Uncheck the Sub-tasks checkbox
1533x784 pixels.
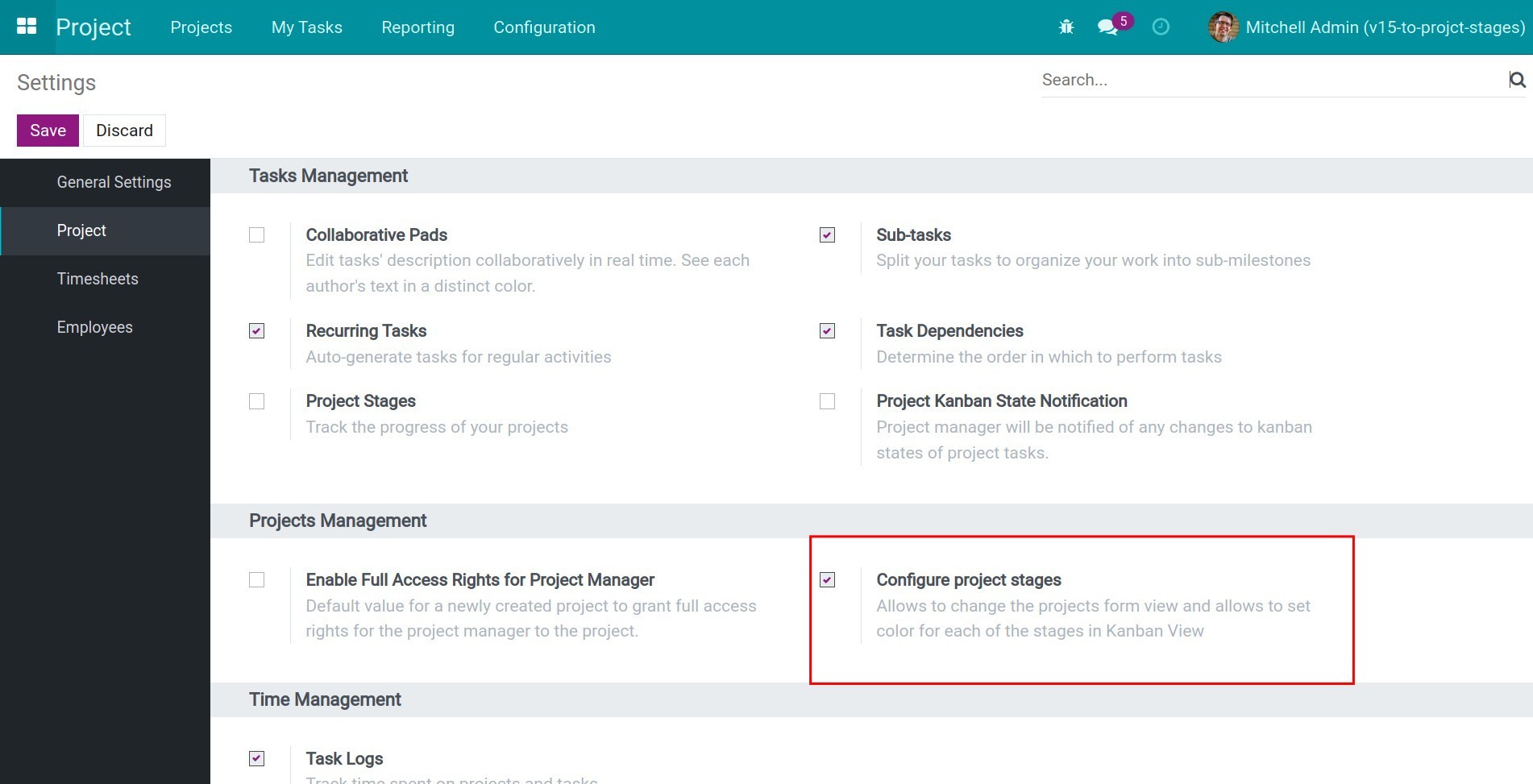pyautogui.click(x=827, y=235)
